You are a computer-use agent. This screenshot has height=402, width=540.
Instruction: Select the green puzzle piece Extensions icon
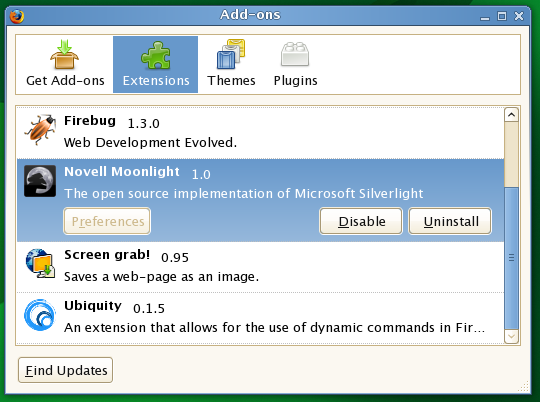point(156,55)
